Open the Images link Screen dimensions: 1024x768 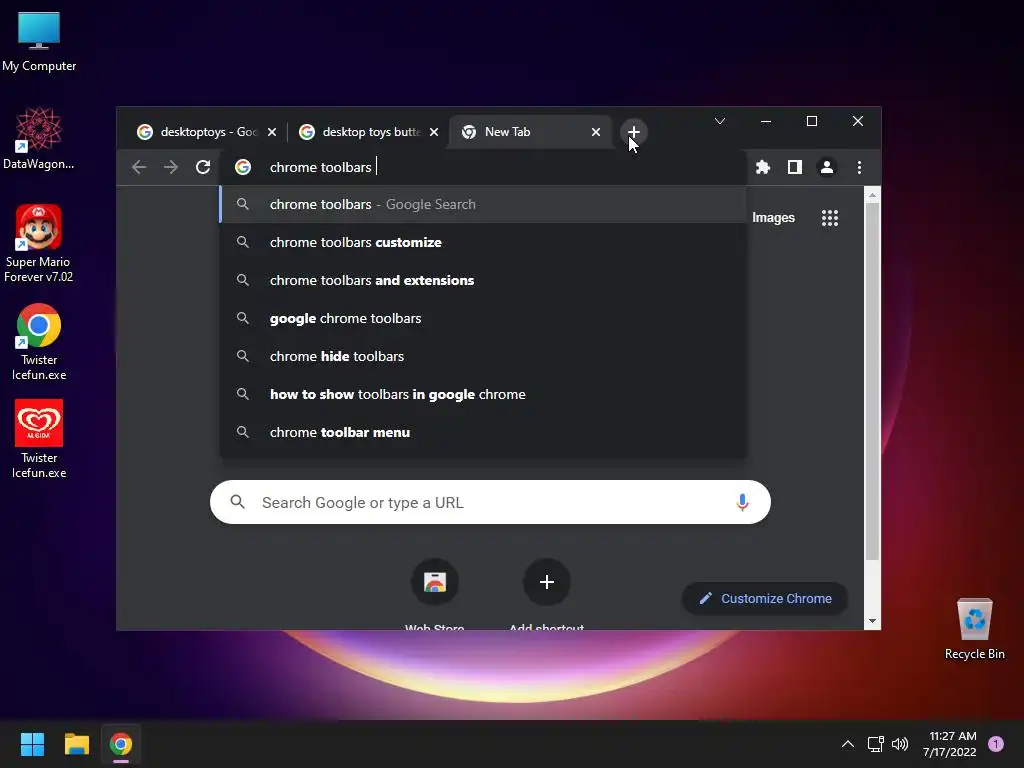(773, 218)
